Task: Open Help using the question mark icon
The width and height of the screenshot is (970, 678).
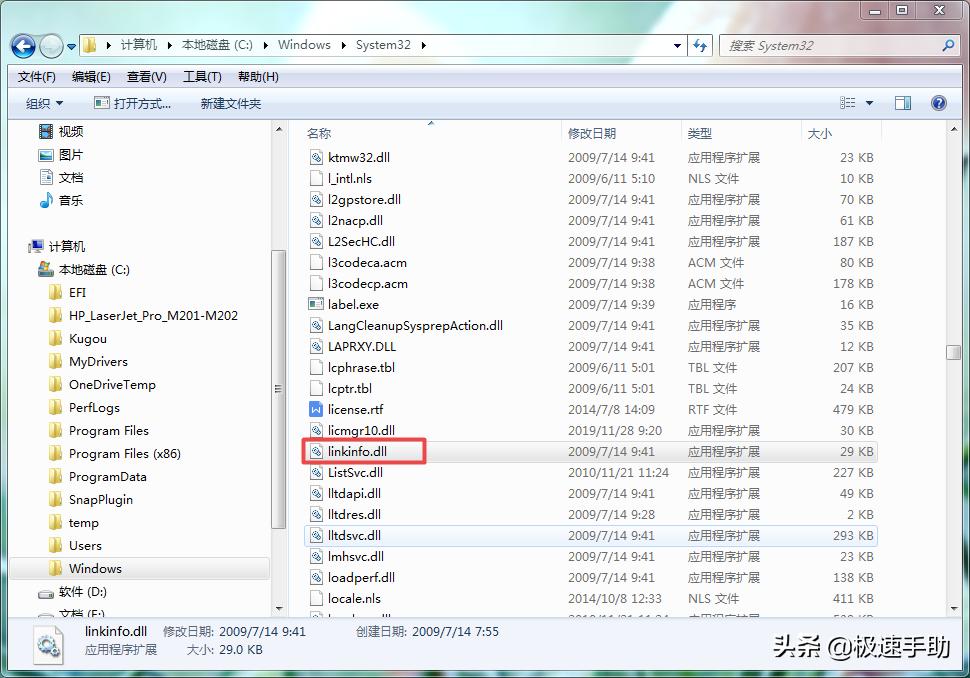Action: (937, 102)
